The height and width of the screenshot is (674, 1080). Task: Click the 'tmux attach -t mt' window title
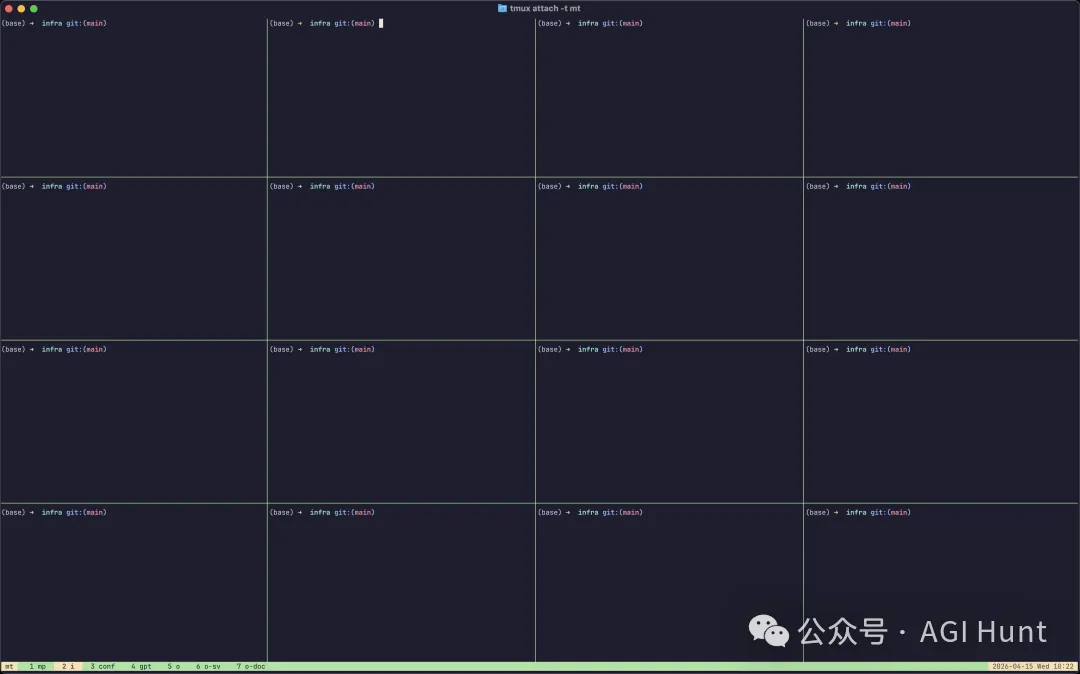[x=545, y=8]
